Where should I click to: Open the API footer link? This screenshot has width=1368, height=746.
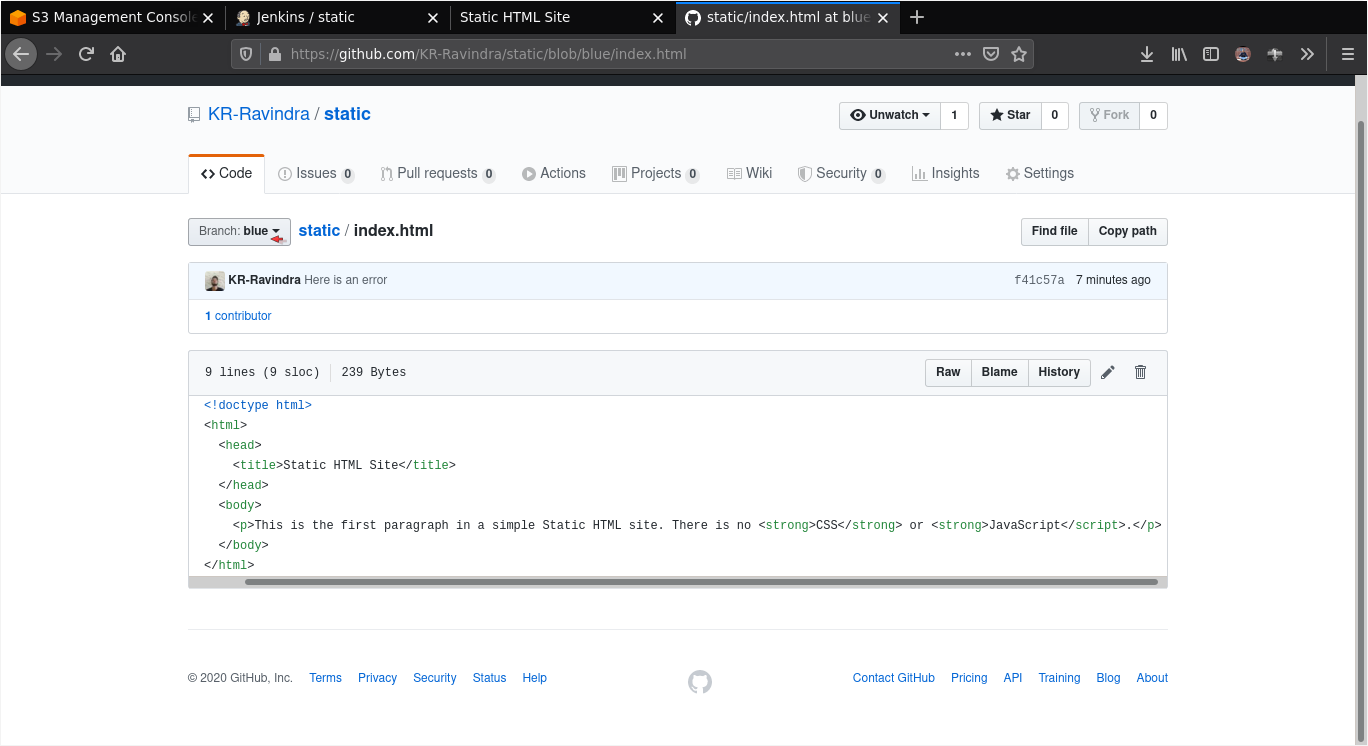point(1013,678)
